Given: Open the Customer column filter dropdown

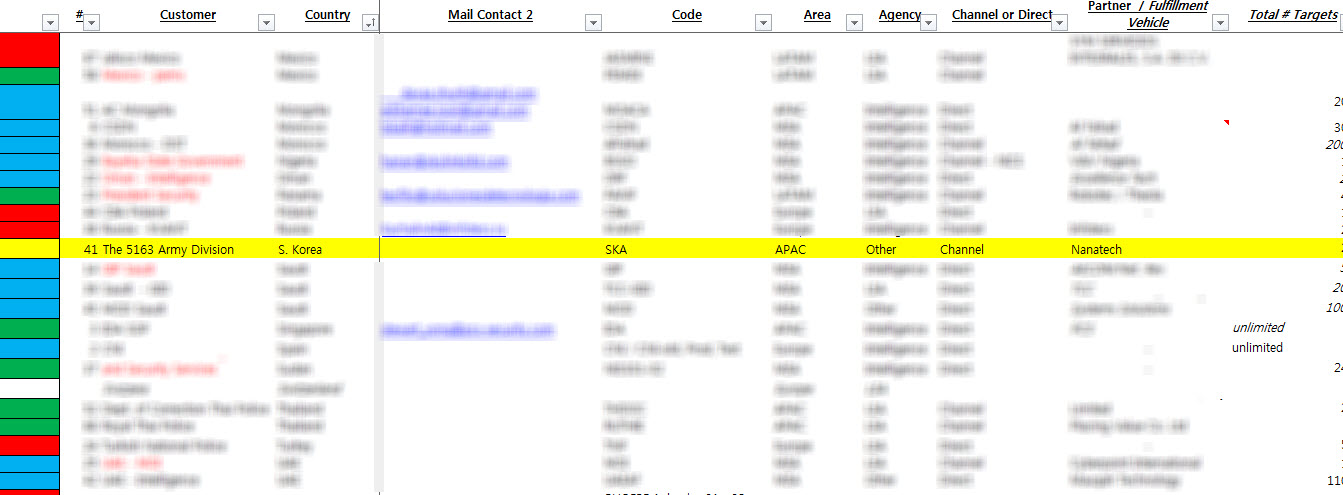Looking at the screenshot, I should tap(265, 22).
